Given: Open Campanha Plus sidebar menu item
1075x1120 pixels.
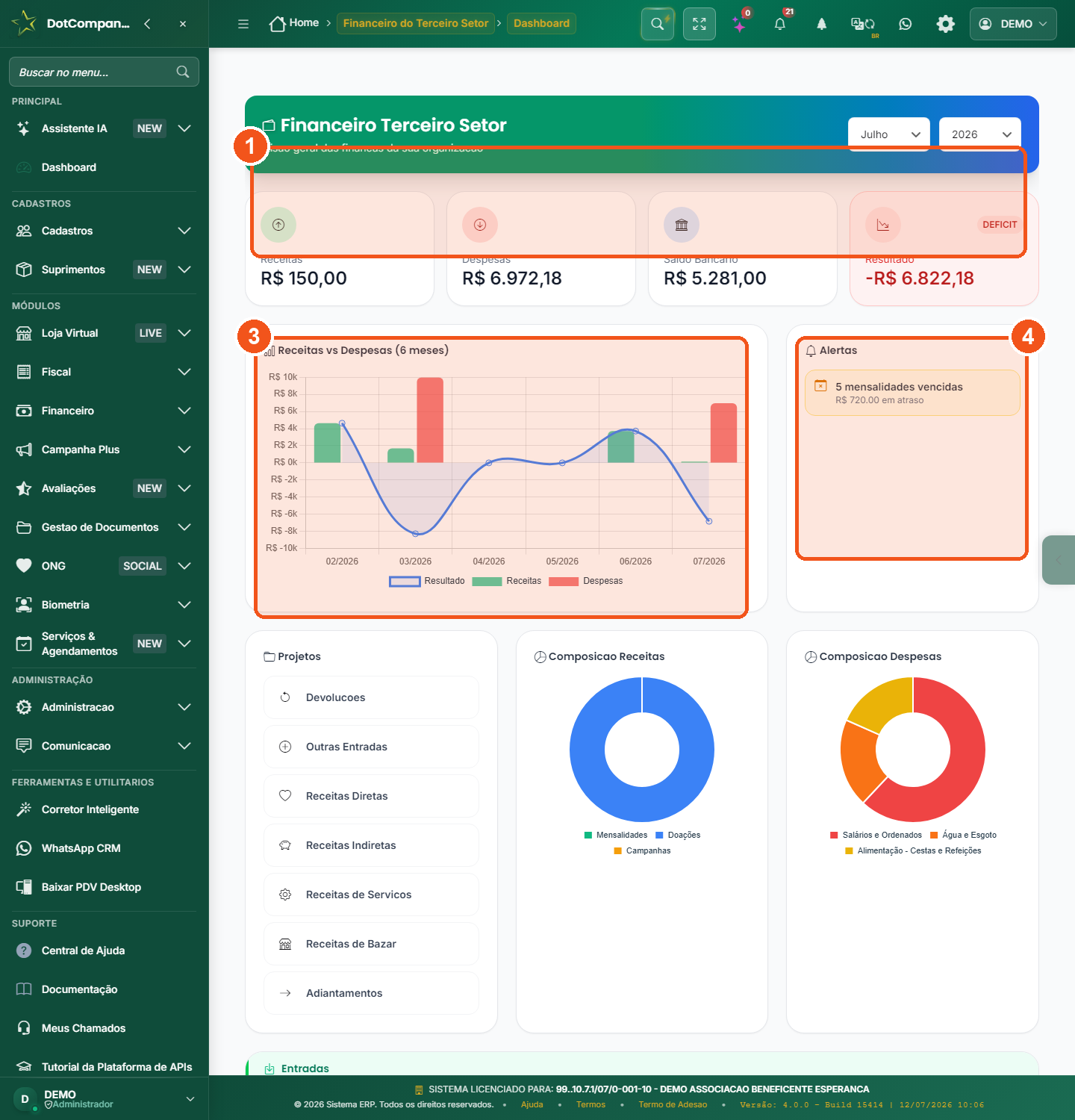Looking at the screenshot, I should 104,449.
